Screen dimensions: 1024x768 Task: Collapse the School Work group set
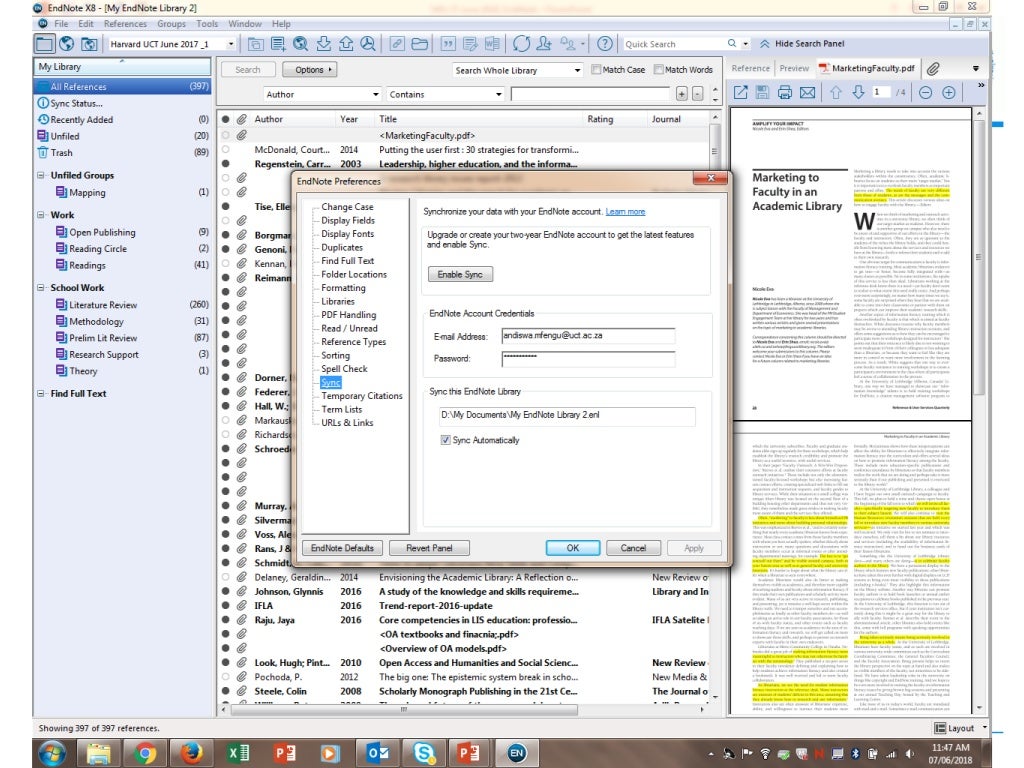click(41, 287)
